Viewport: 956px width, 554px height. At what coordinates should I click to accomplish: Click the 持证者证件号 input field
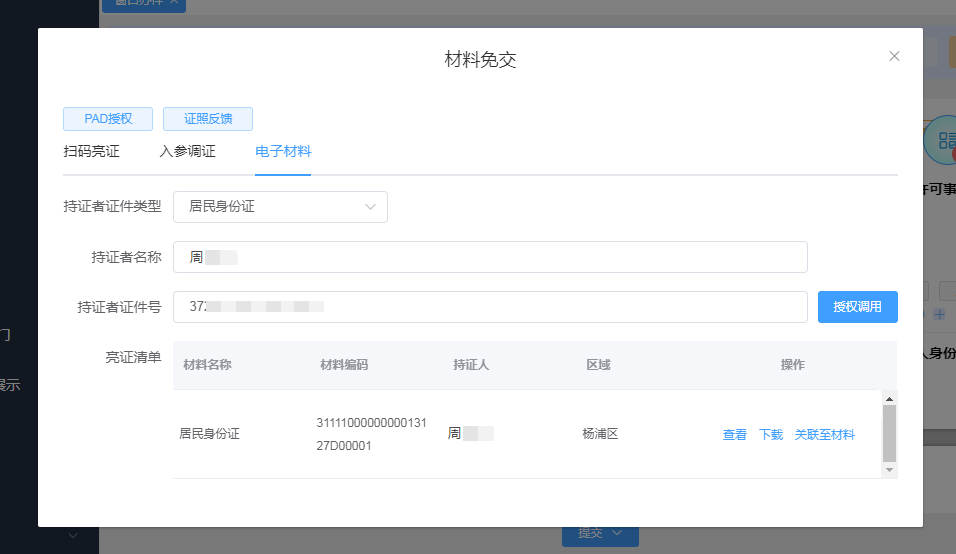pos(490,307)
